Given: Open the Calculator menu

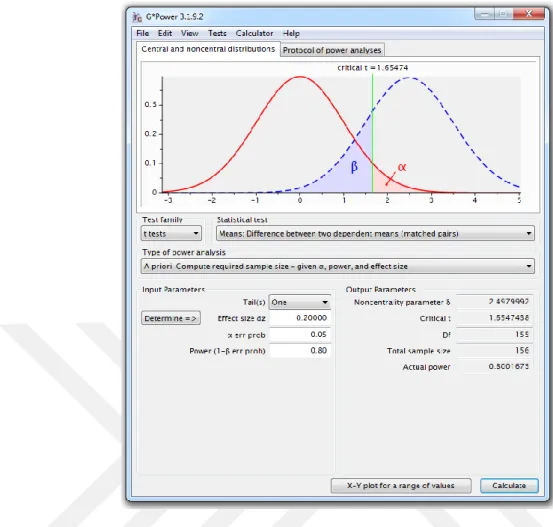Looking at the screenshot, I should coord(254,33).
